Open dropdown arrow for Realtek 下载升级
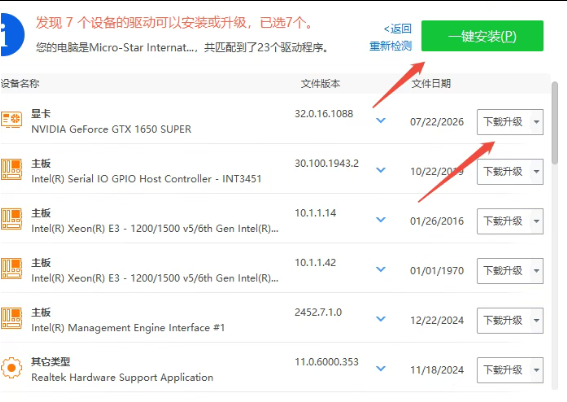 pyautogui.click(x=537, y=370)
